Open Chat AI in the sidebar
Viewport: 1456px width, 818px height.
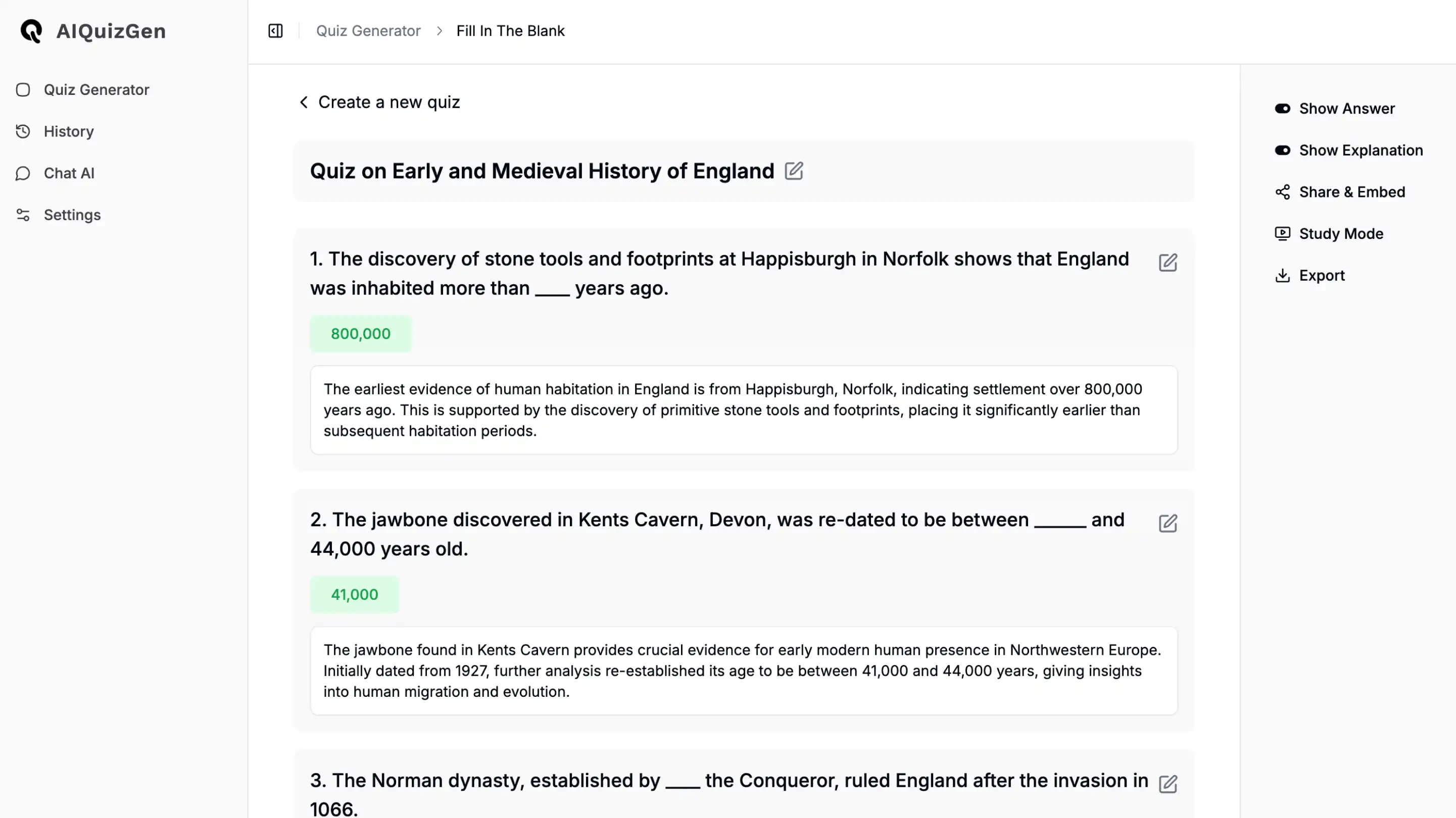coord(68,173)
